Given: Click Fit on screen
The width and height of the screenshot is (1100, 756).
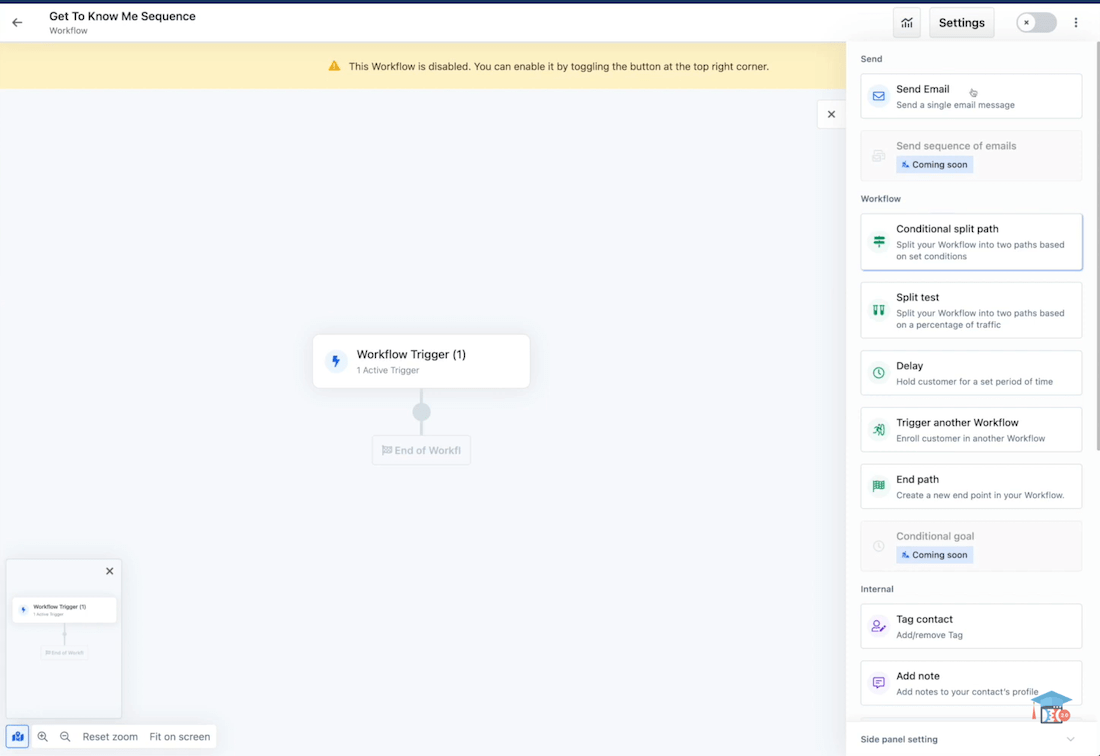Looking at the screenshot, I should point(180,736).
